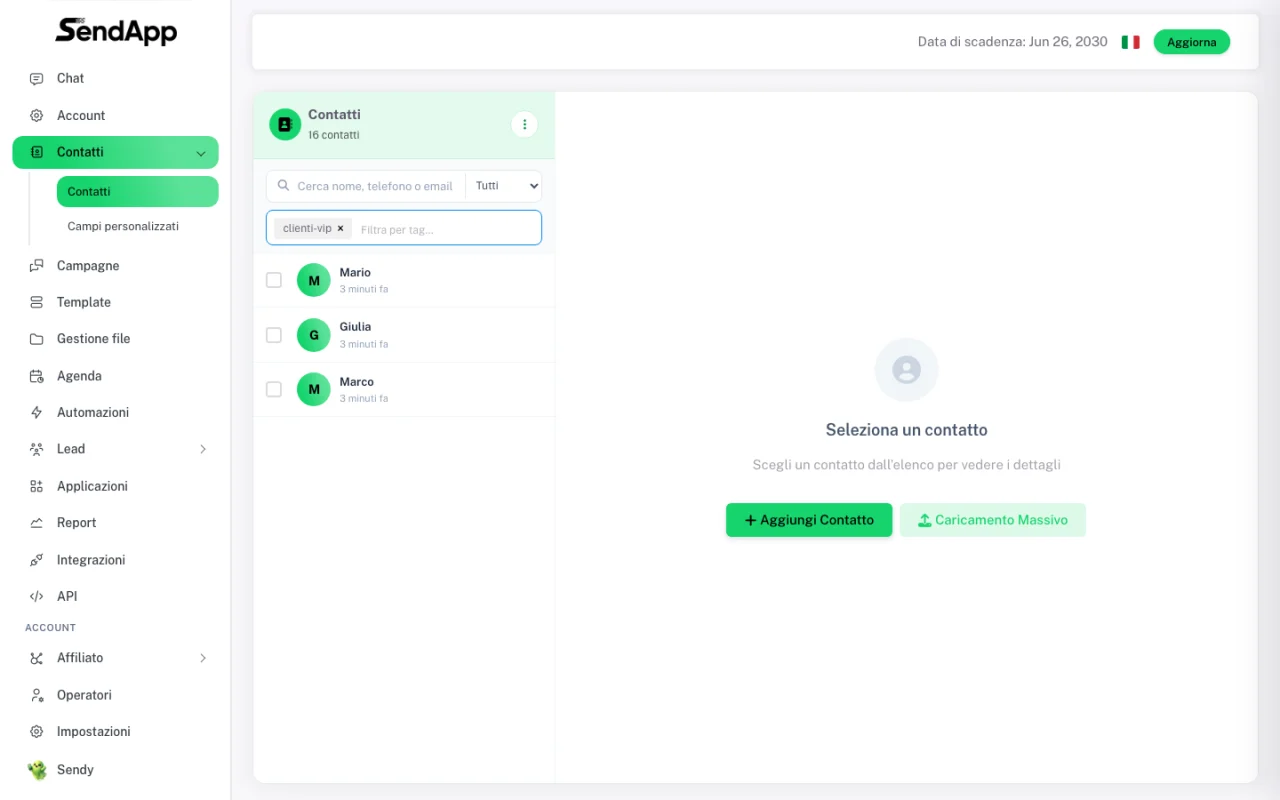Click Mario's green M avatar
1280x800 pixels.
click(x=314, y=280)
